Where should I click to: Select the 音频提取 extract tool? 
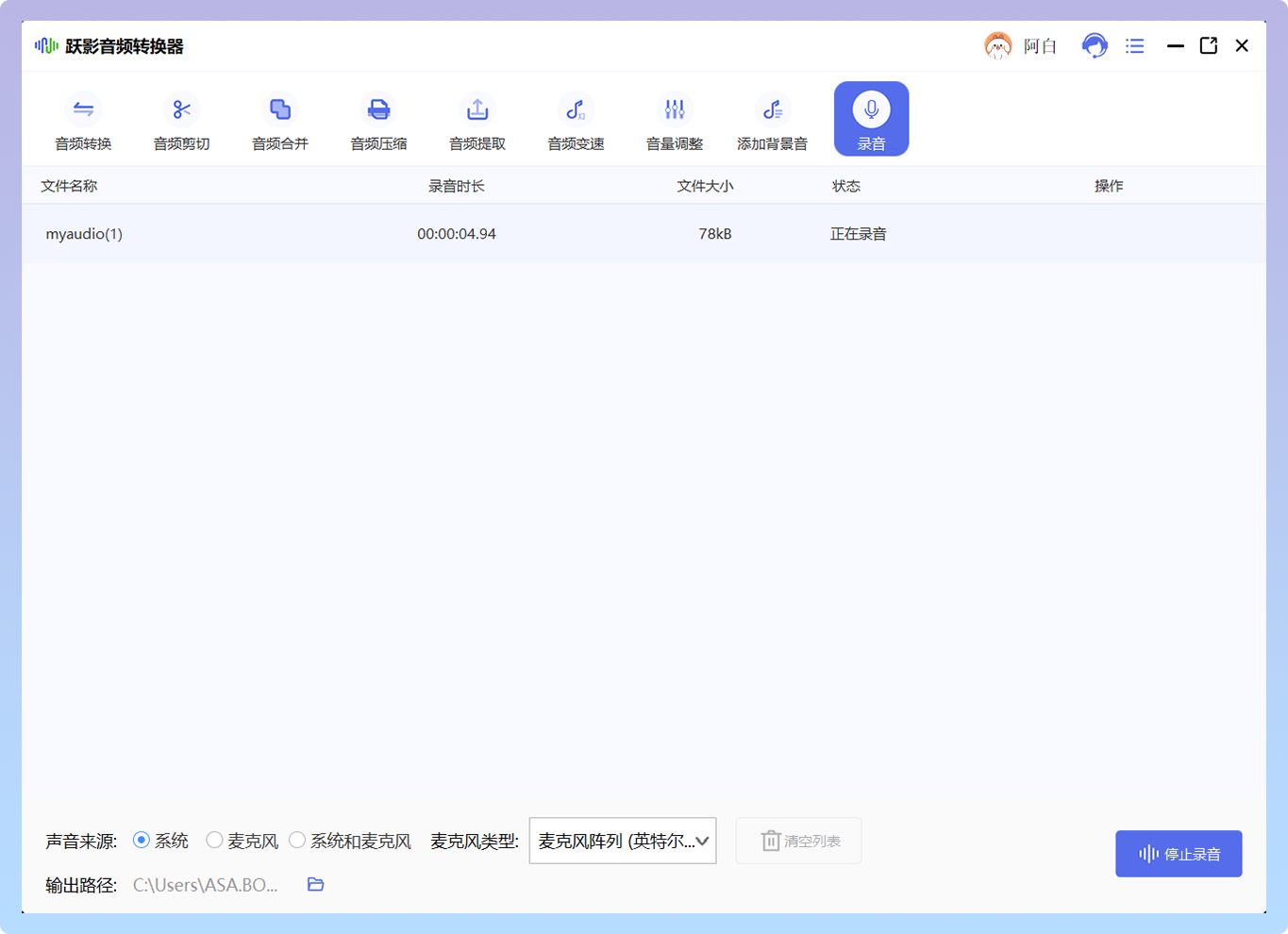[x=477, y=121]
